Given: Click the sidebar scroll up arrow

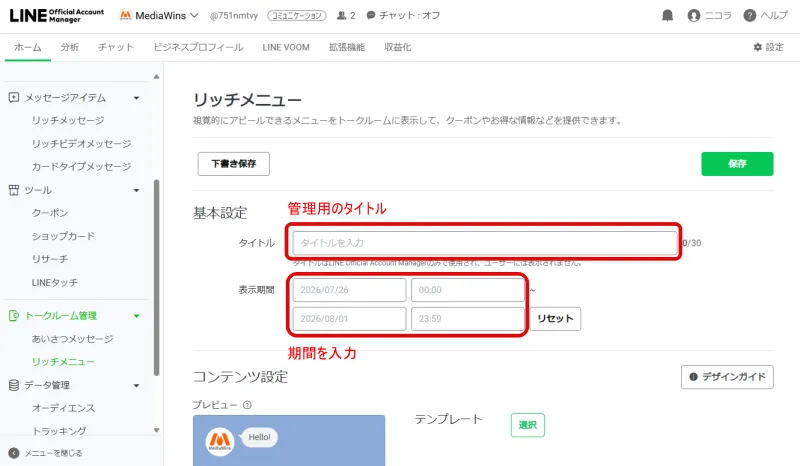Looking at the screenshot, I should [157, 77].
